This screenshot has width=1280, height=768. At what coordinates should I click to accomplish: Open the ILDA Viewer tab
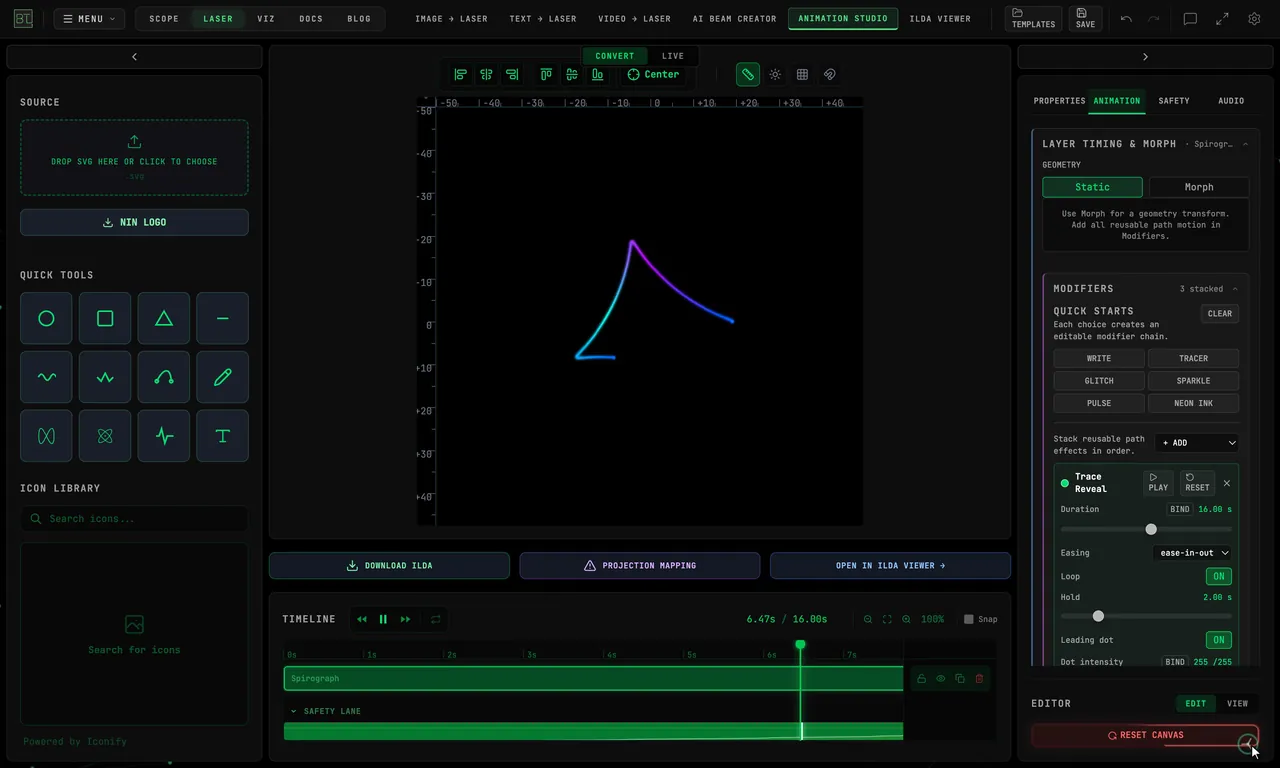[940, 19]
